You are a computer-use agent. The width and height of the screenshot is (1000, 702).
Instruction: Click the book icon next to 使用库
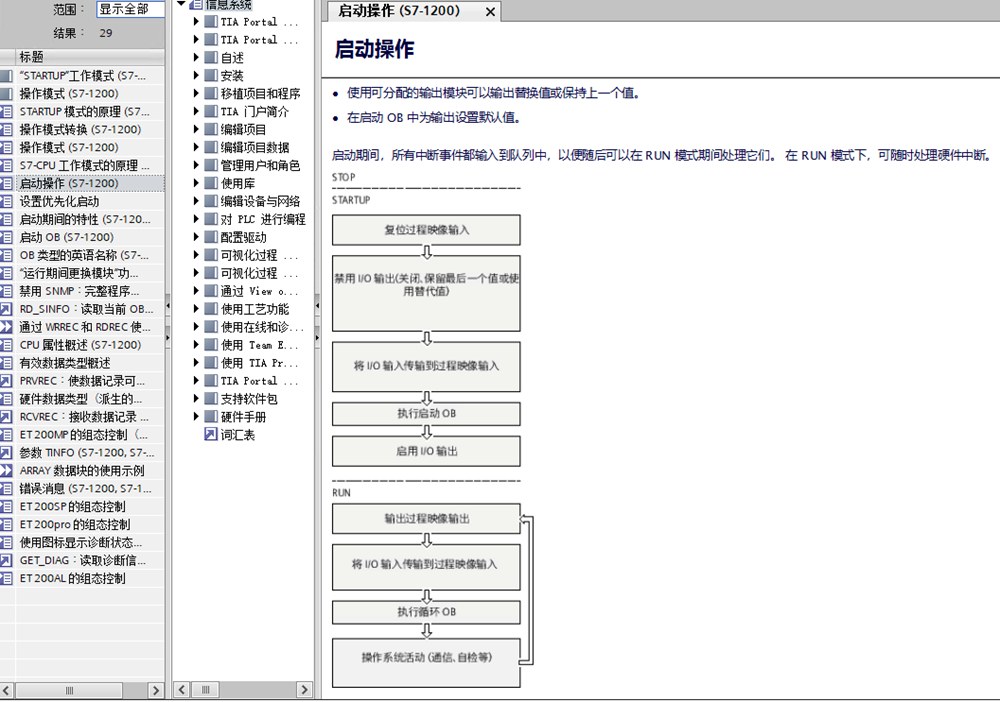(210, 184)
